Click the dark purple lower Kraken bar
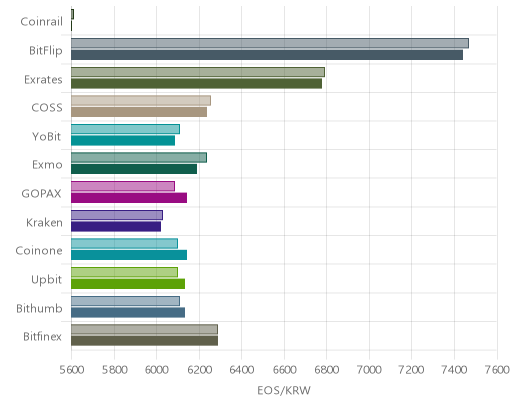Screen dimensions: 512x408 tap(116, 227)
